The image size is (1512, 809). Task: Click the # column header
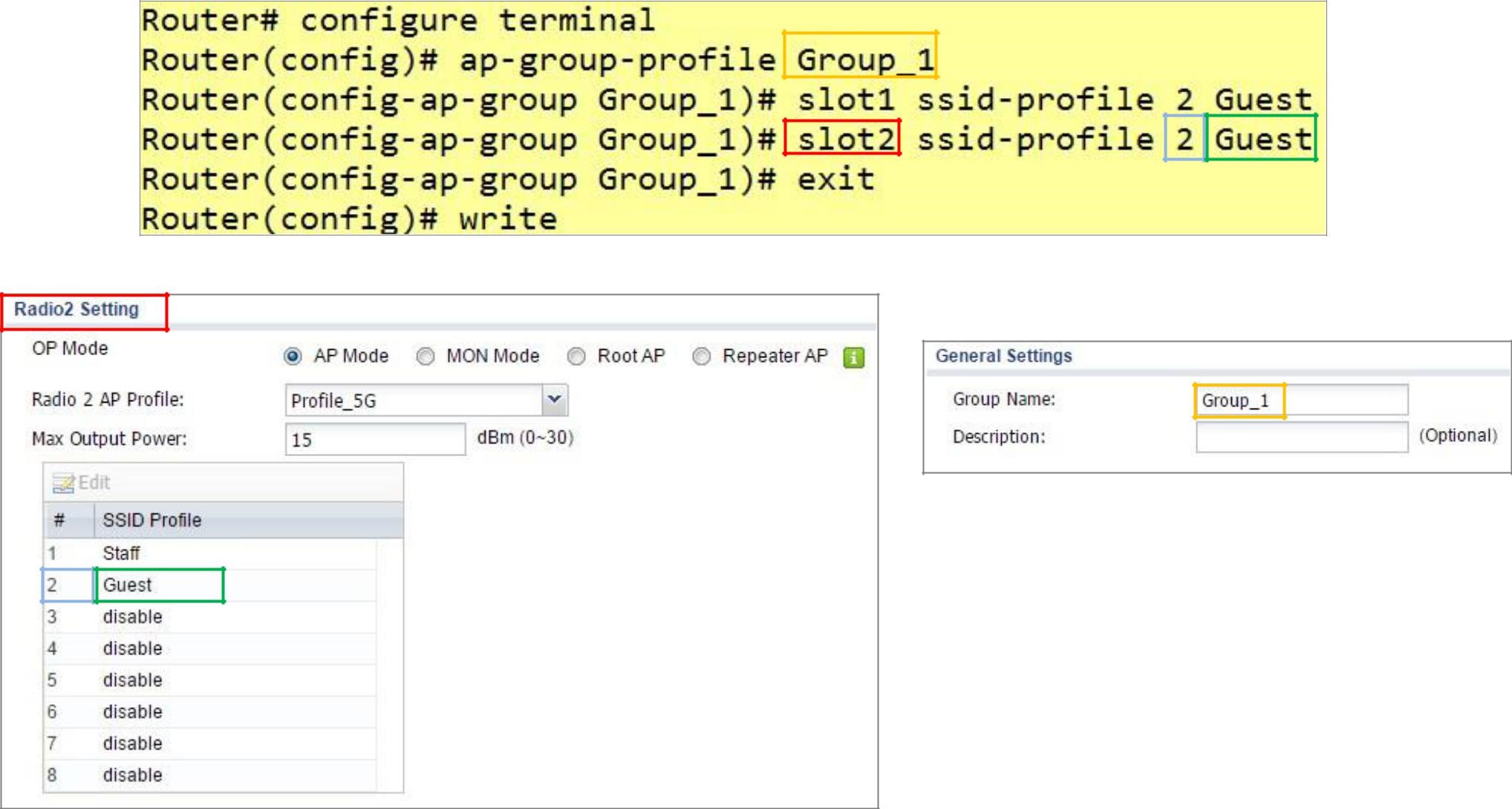(x=59, y=520)
